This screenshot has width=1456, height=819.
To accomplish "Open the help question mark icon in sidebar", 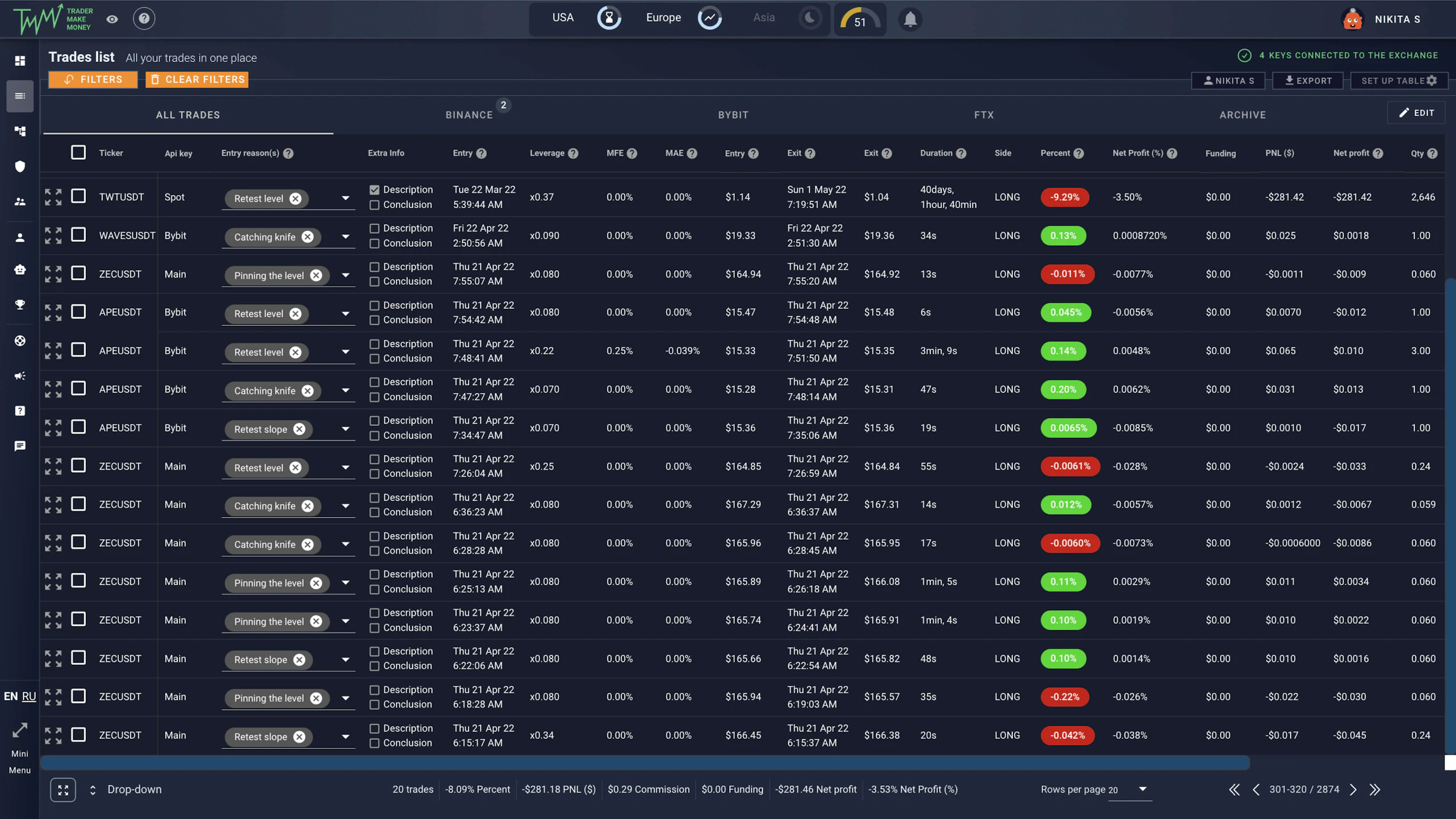I will pos(20,411).
